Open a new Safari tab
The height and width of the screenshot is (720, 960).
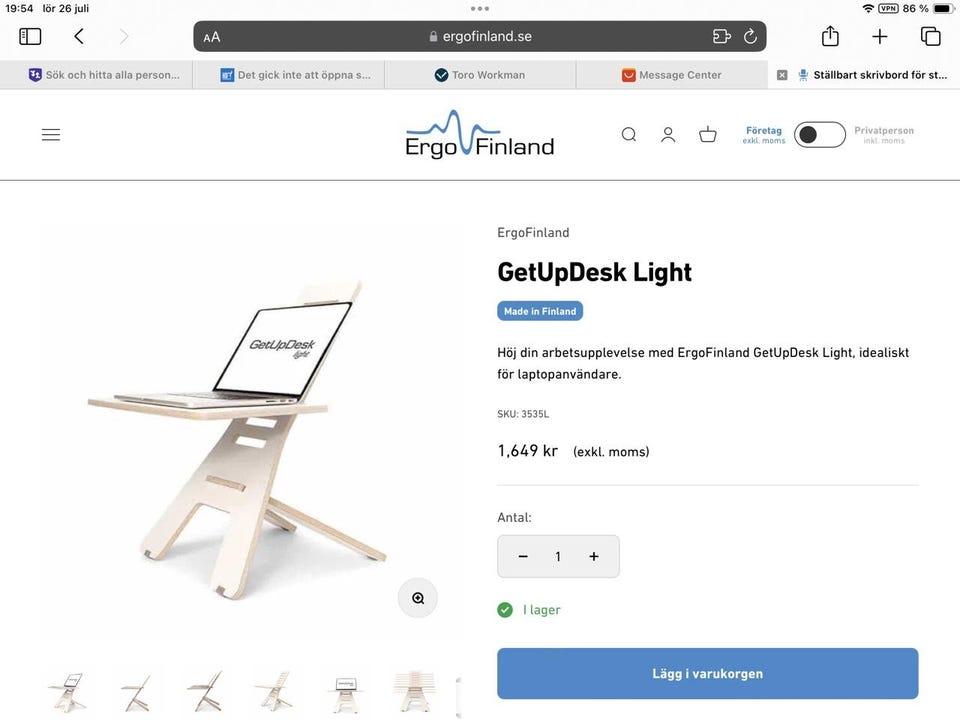coord(879,36)
